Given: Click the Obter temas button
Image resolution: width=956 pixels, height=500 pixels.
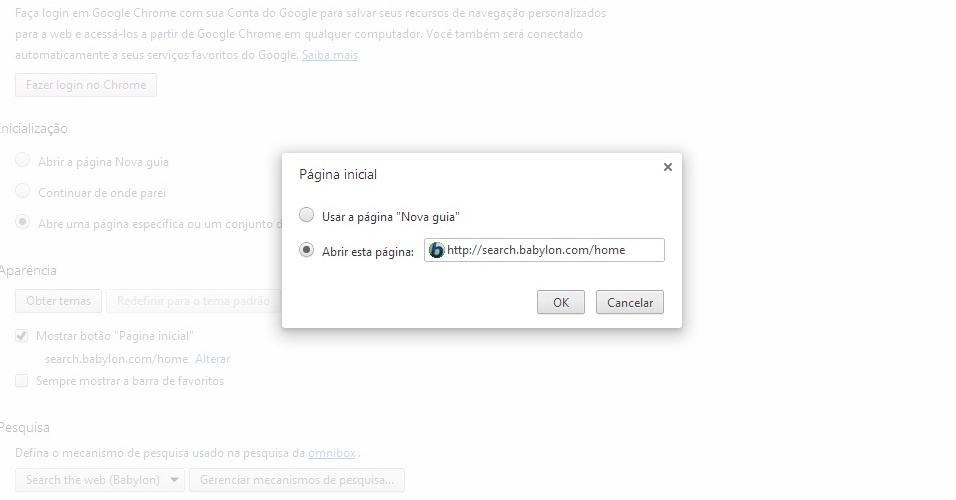Looking at the screenshot, I should pos(59,301).
